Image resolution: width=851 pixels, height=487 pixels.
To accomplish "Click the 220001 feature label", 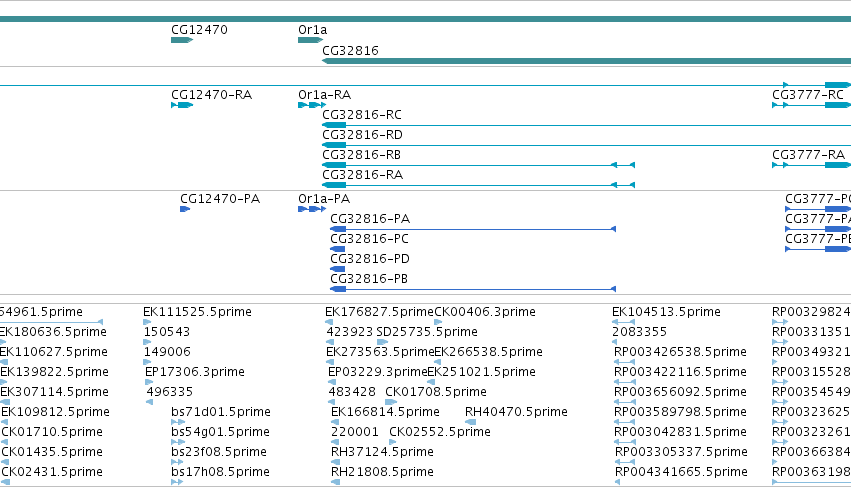I will pos(355,433).
